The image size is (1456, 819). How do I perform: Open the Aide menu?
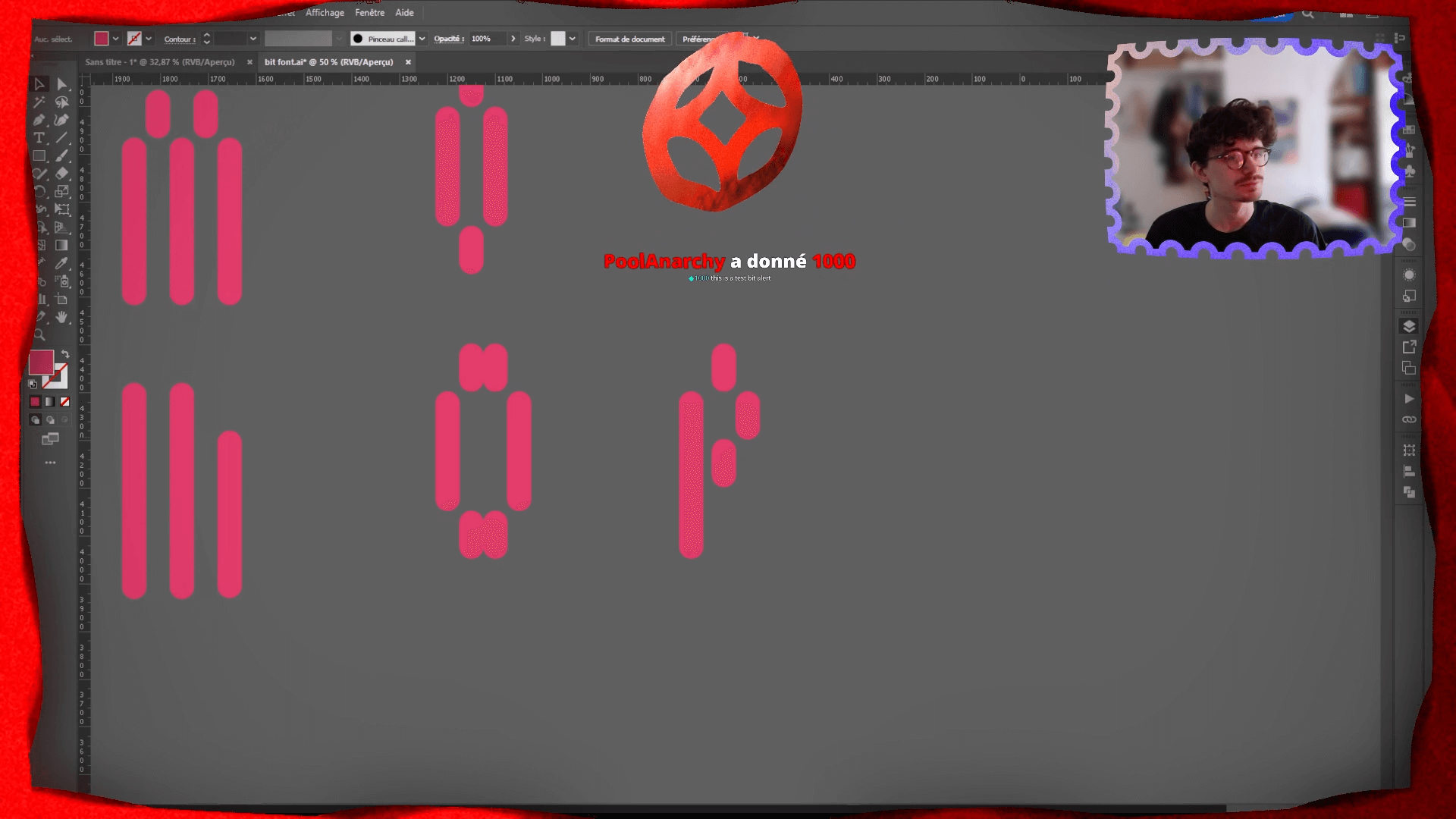click(404, 13)
